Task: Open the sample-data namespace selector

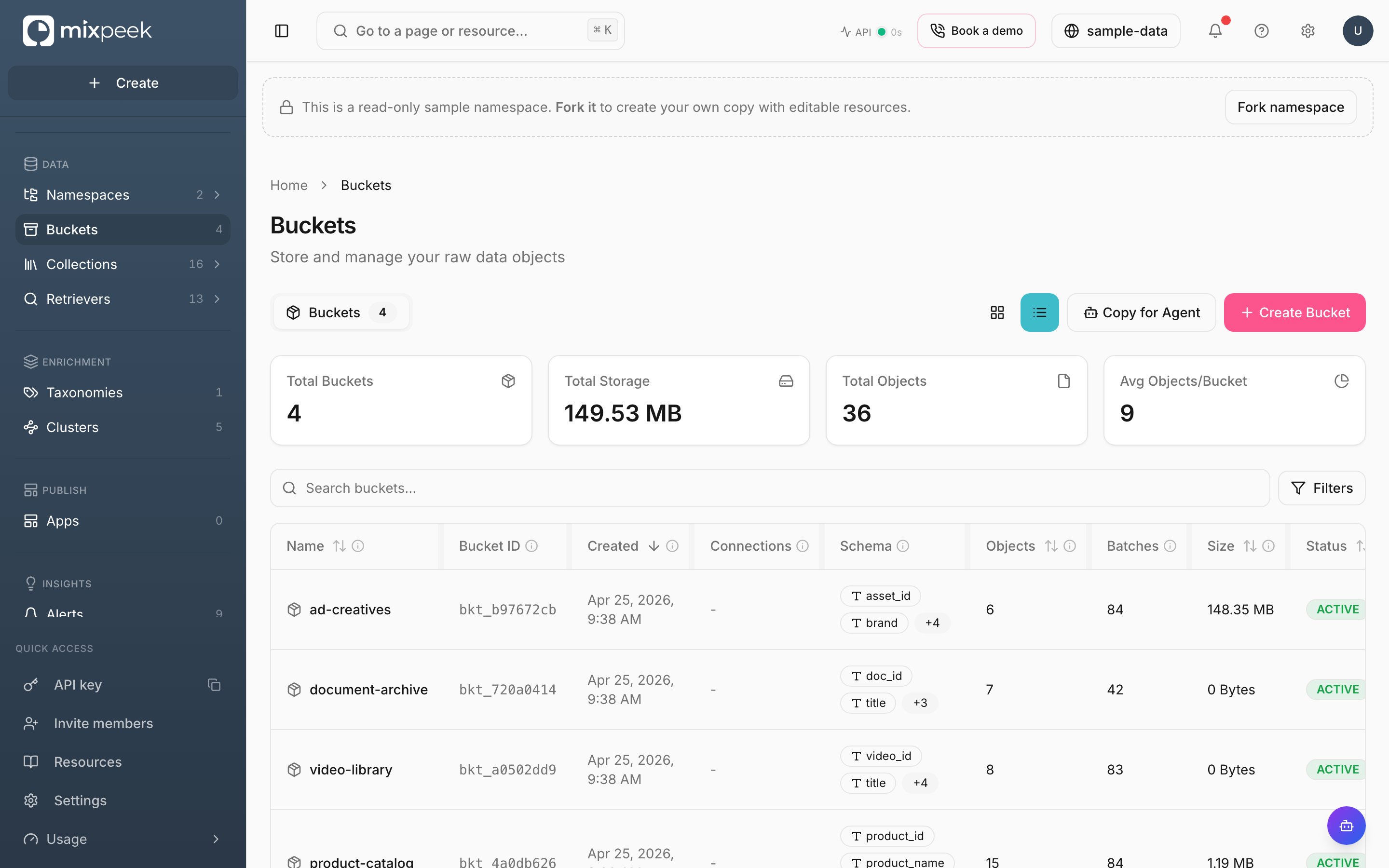Action: tap(1115, 31)
